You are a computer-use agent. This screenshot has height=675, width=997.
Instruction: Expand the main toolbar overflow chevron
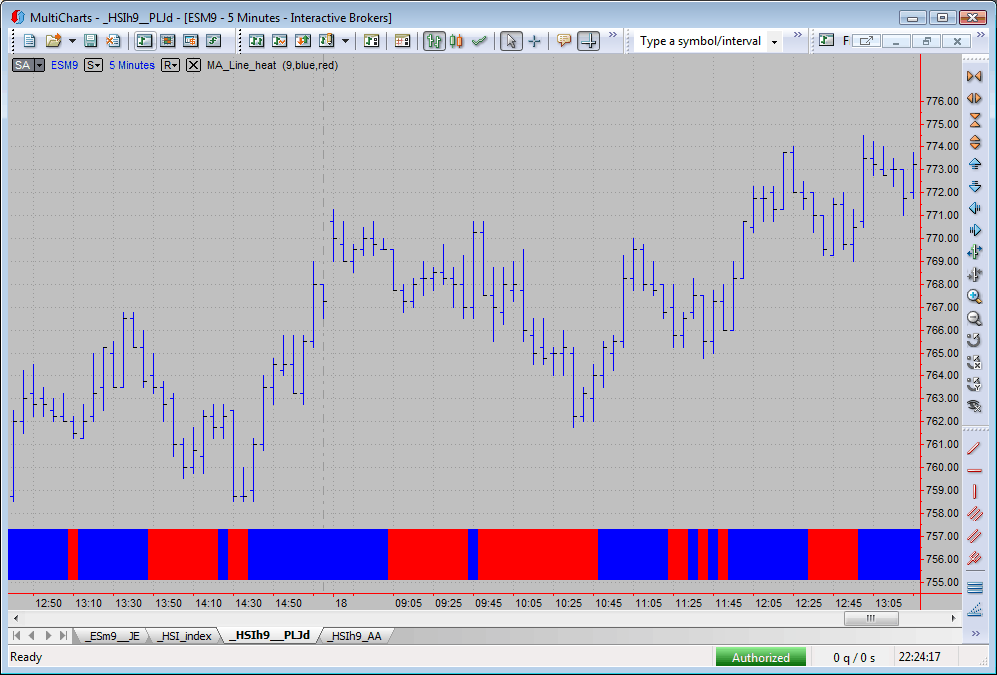(613, 35)
